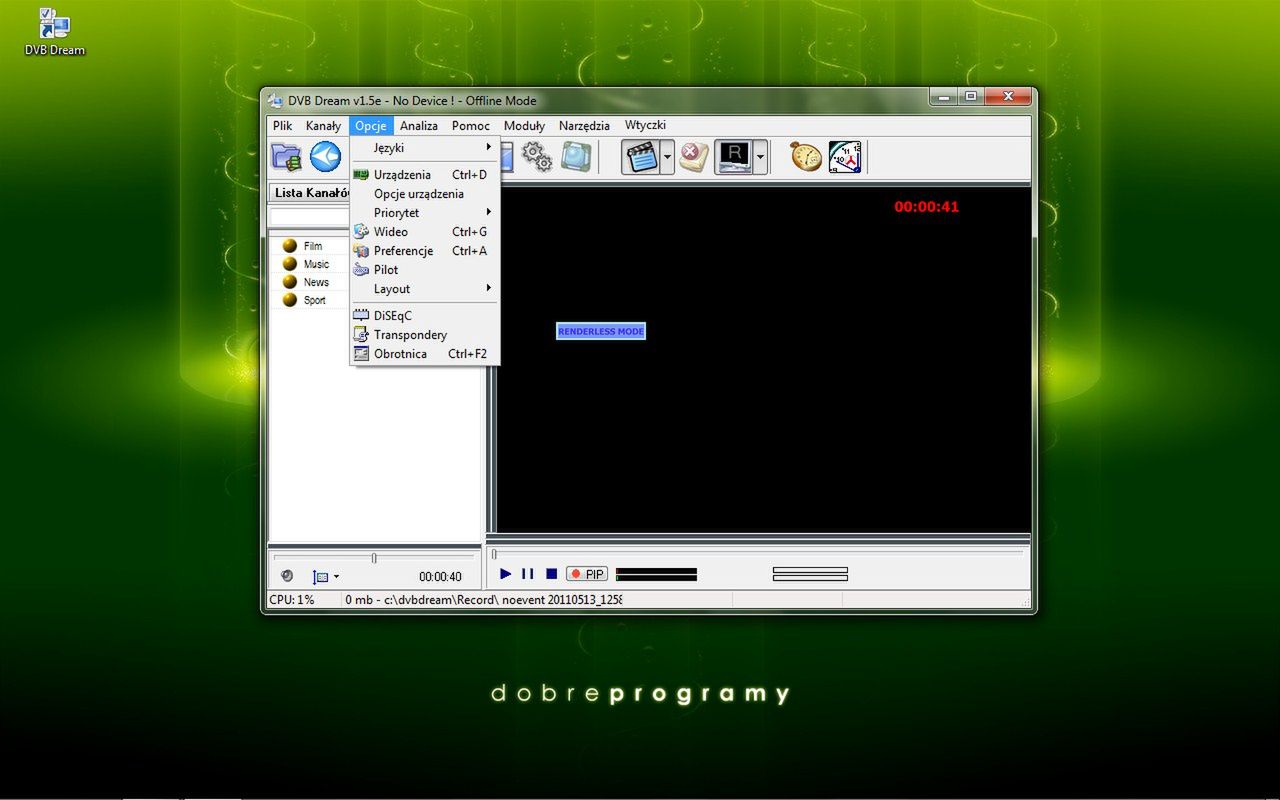Open the clock scheduler toolbar icon
The width and height of the screenshot is (1280, 800).
click(x=845, y=157)
